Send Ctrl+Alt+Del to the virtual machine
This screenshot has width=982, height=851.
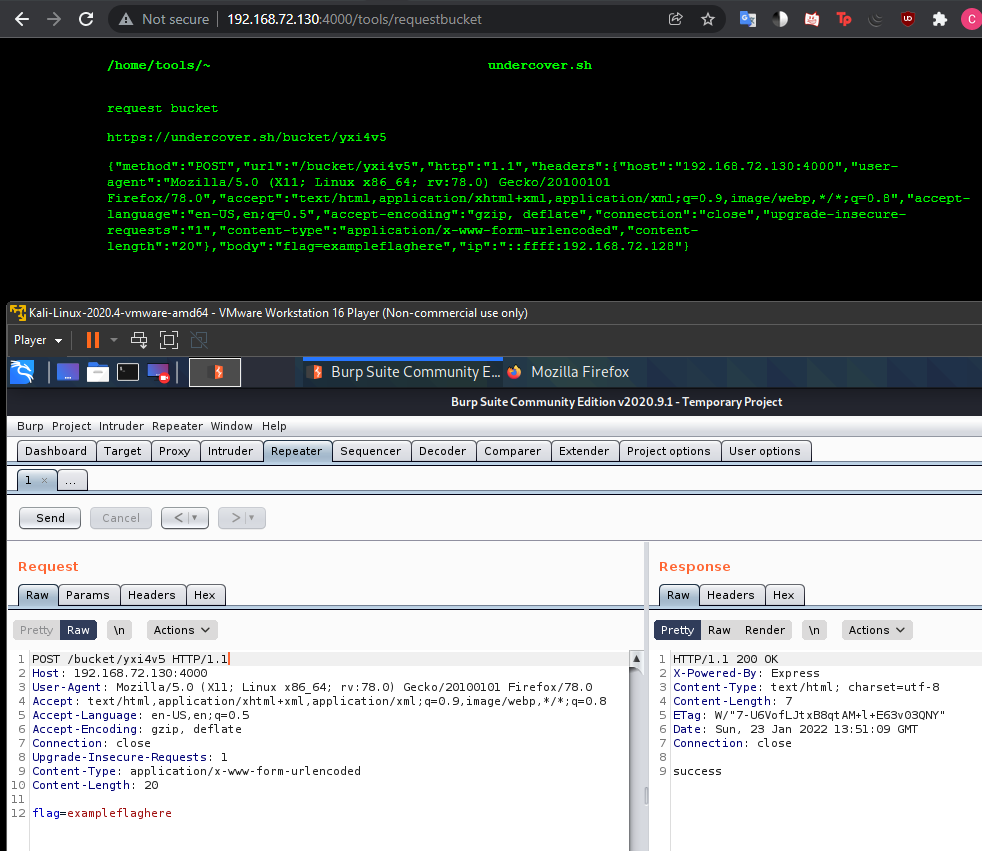tap(138, 340)
